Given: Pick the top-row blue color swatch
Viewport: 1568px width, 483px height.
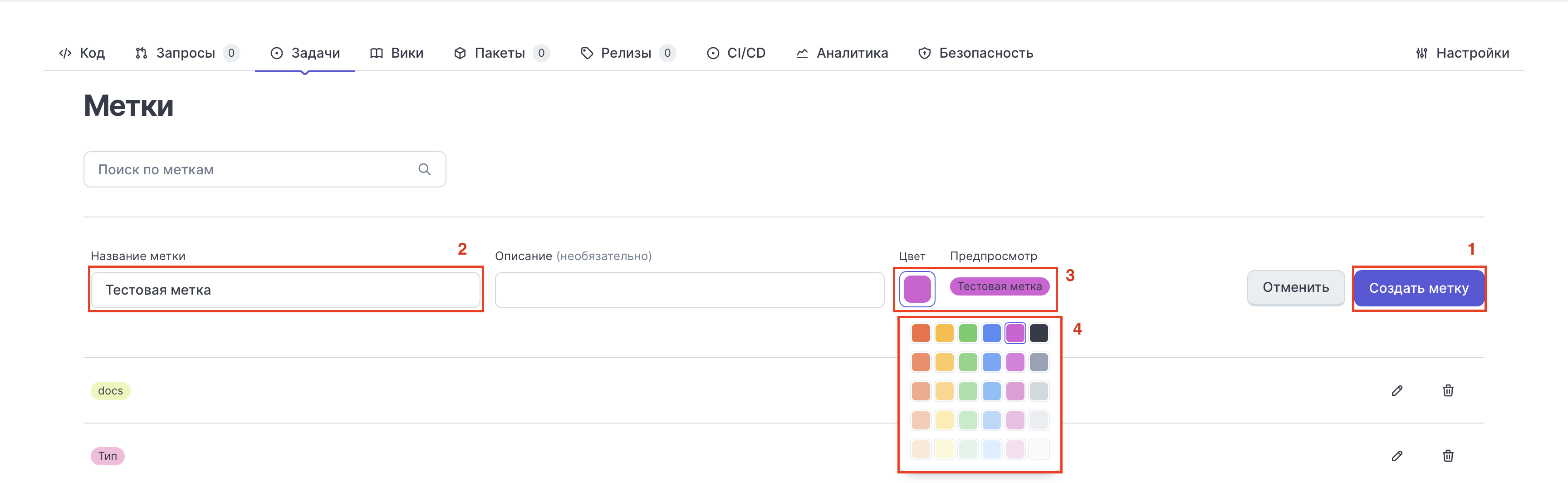Looking at the screenshot, I should point(991,333).
